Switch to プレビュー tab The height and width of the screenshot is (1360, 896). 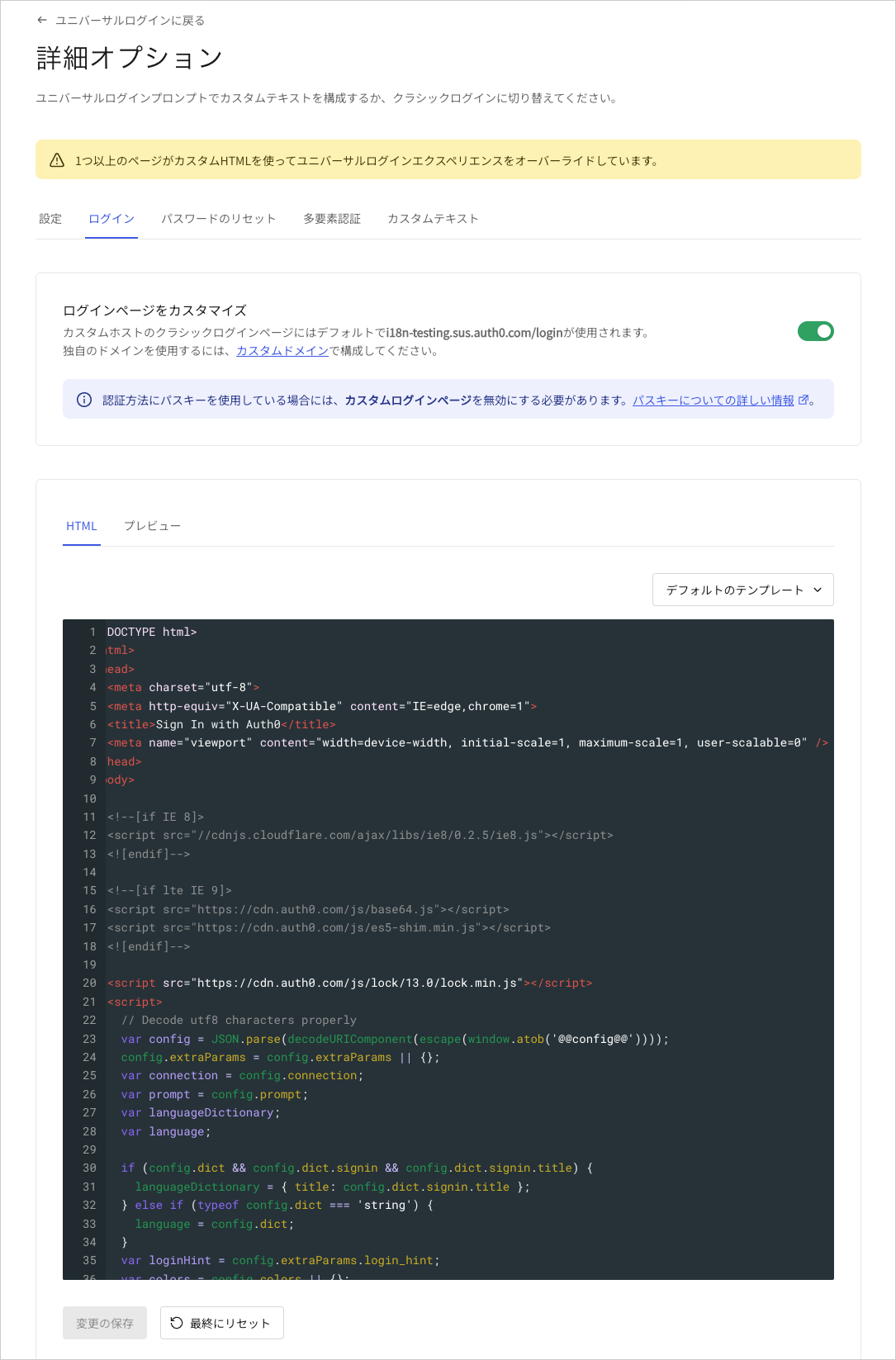pos(152,526)
